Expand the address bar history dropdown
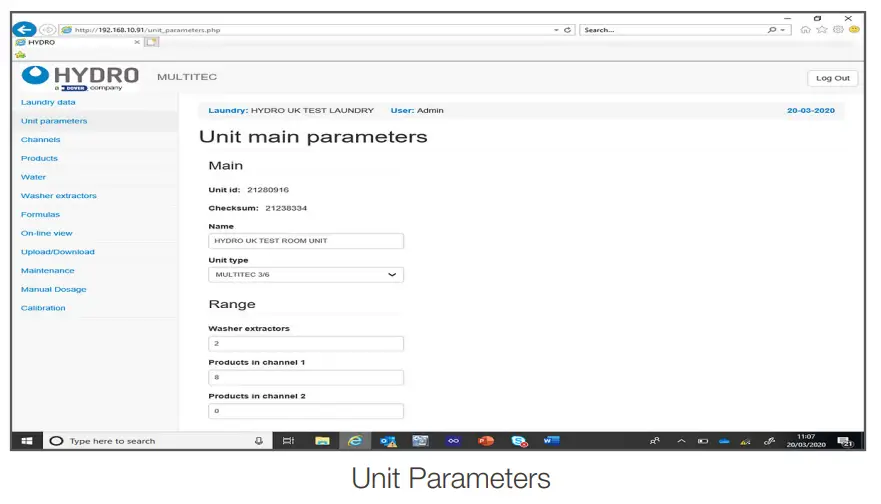The image size is (881, 504). 556,30
